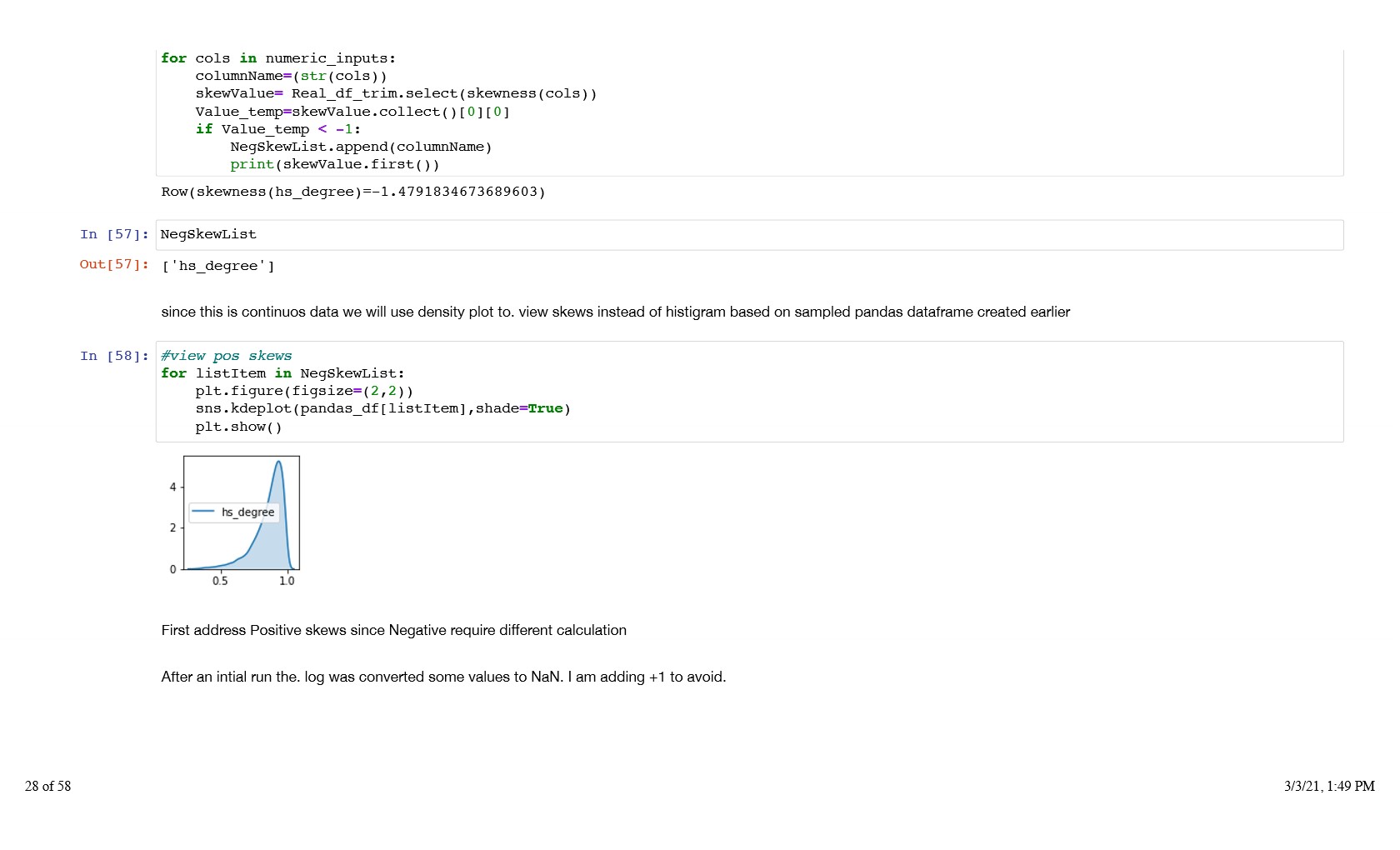Viewport: 1400px width, 850px height.
Task: Click the '#view pos skews' comment line
Action: (x=226, y=356)
